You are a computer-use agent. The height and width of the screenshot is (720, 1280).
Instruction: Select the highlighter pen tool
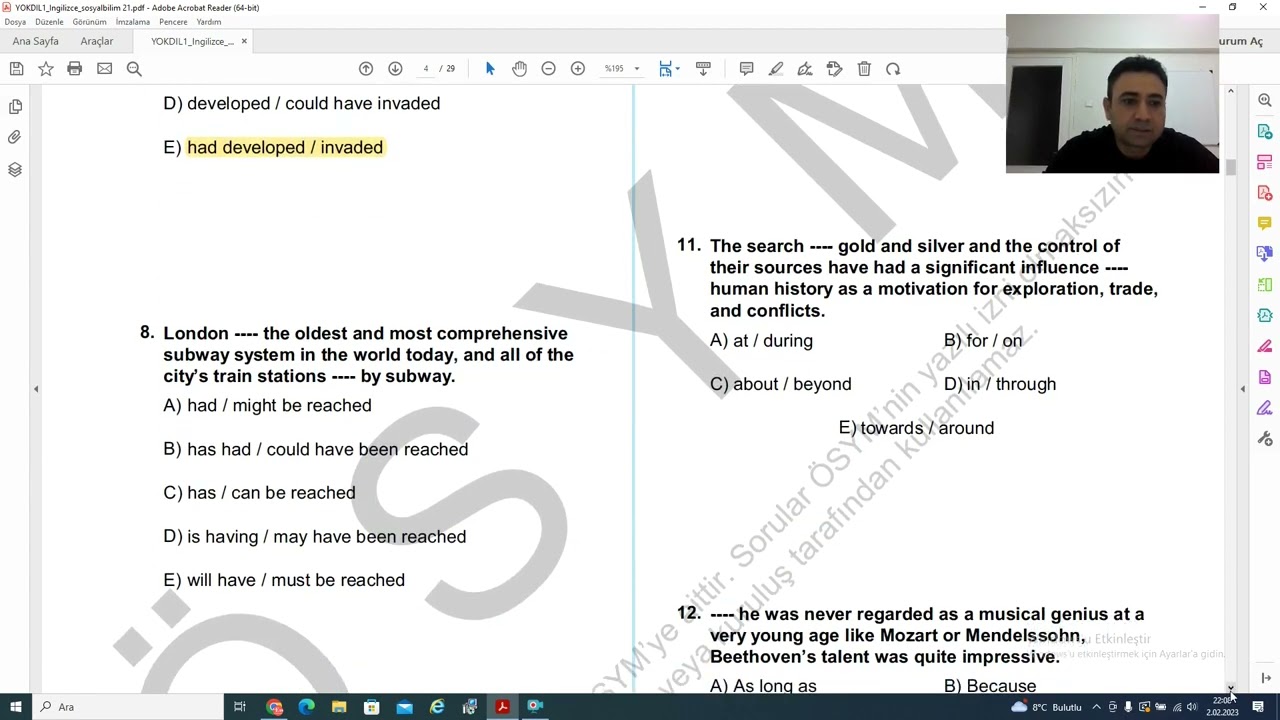coord(775,69)
